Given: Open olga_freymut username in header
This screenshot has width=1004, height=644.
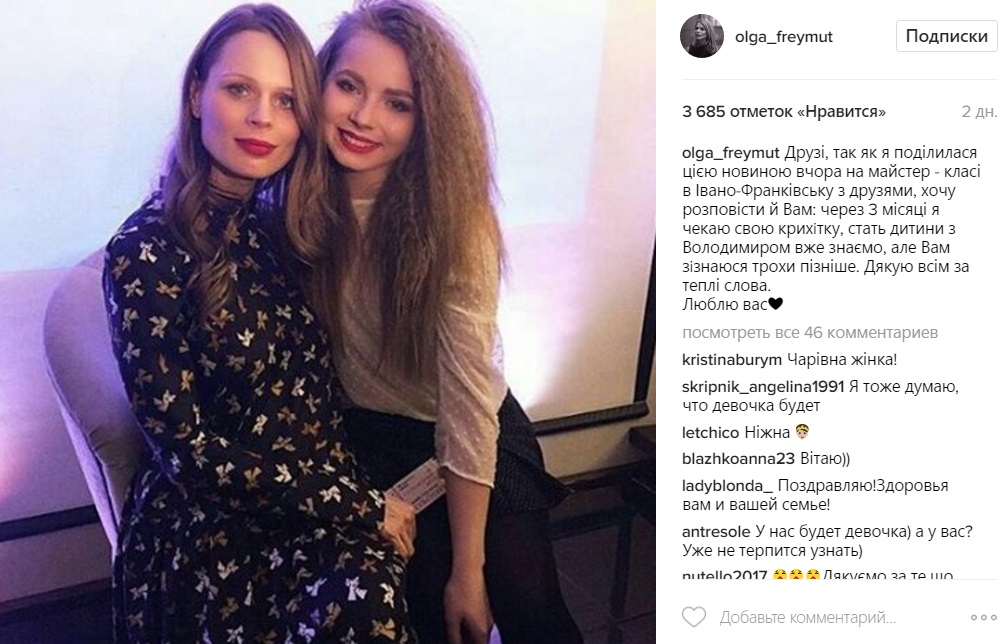Looking at the screenshot, I should point(784,36).
